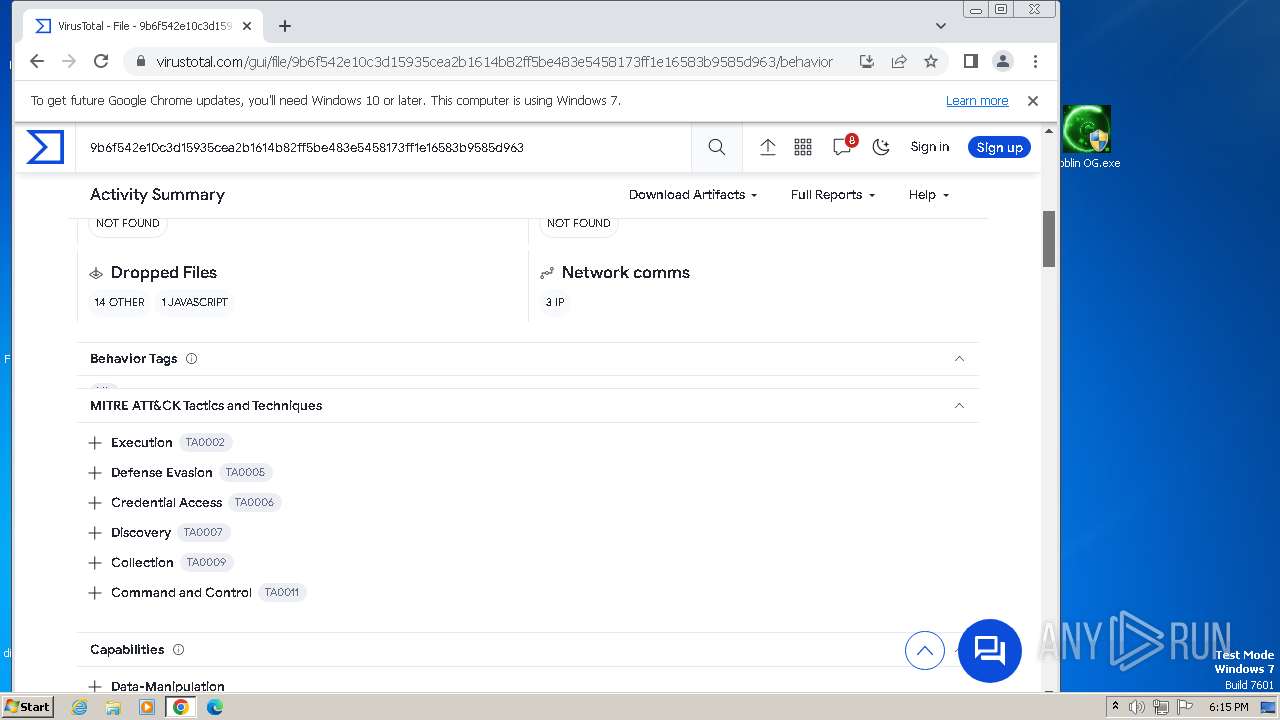Viewport: 1280px width, 720px height.
Task: Click the Sign in link
Action: 930,147
